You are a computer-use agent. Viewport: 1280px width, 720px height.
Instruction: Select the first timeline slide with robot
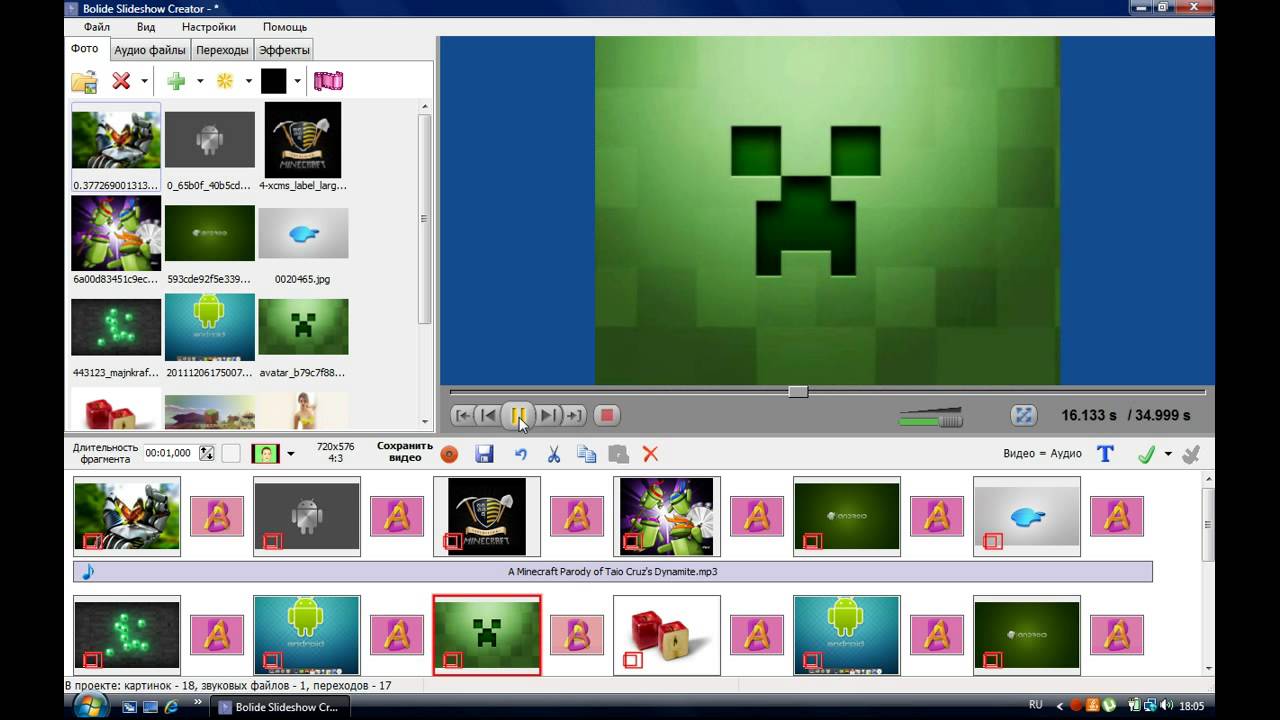[127, 516]
